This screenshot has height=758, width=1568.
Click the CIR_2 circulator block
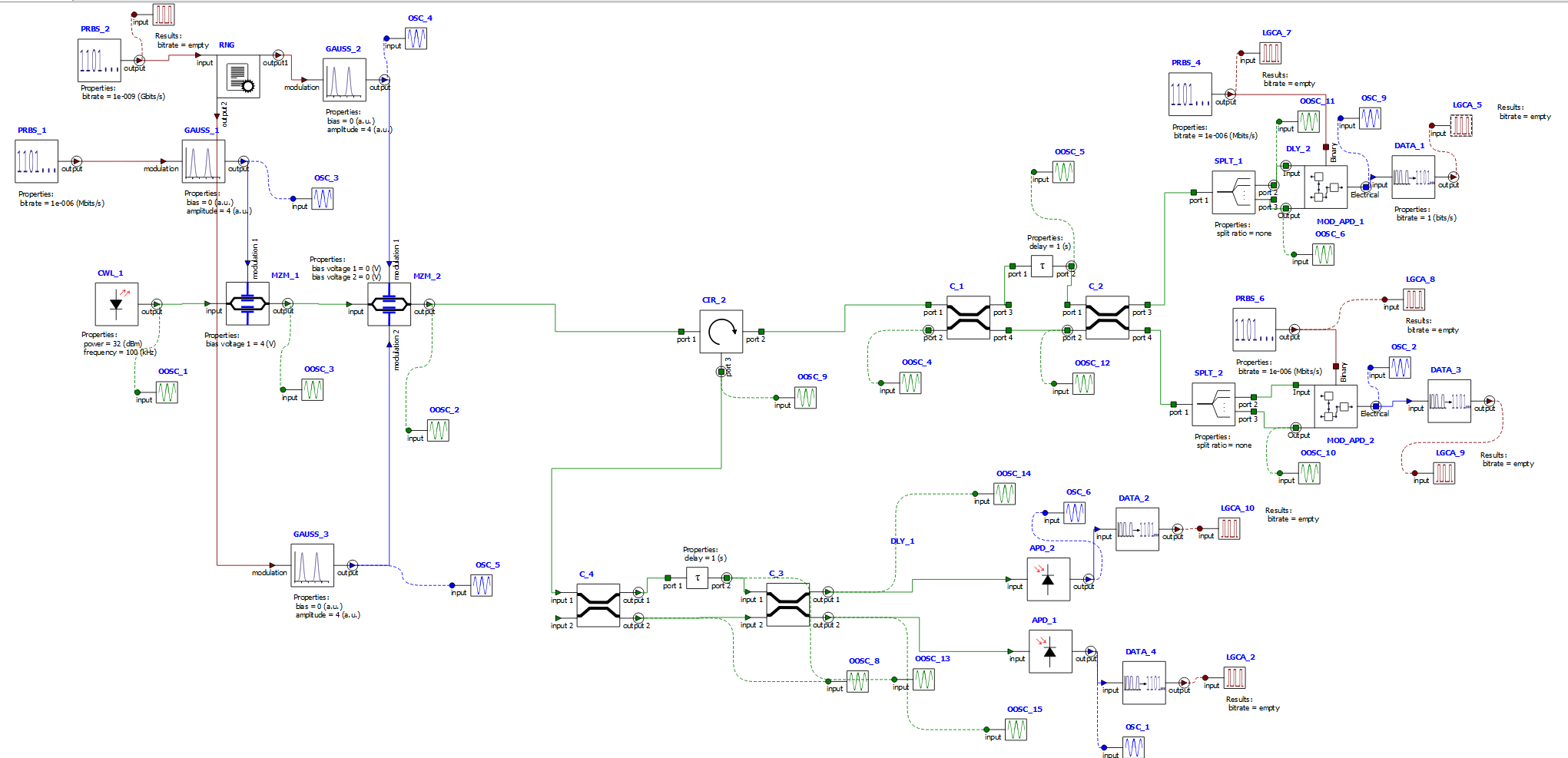721,332
